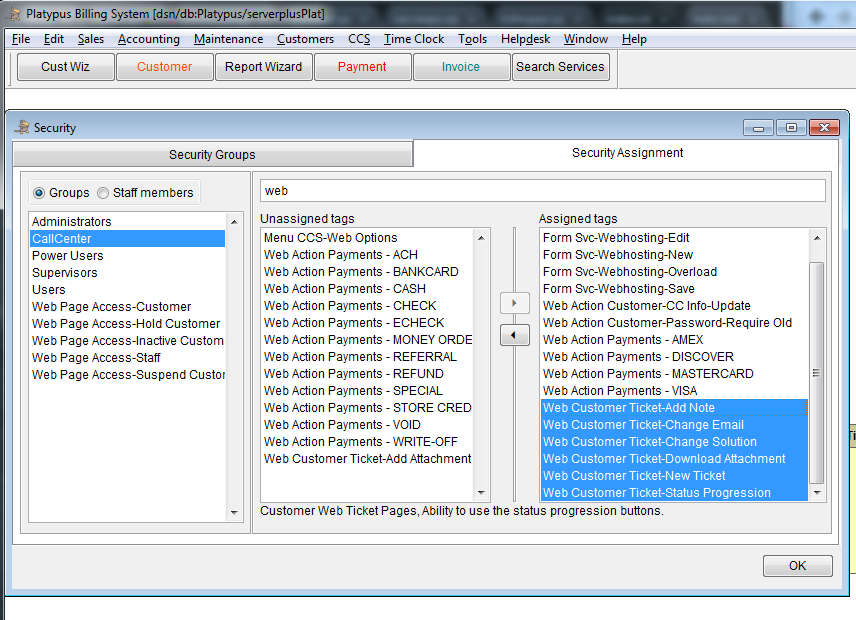The width and height of the screenshot is (856, 620).
Task: Select the Staff members radio button
Action: pos(103,193)
